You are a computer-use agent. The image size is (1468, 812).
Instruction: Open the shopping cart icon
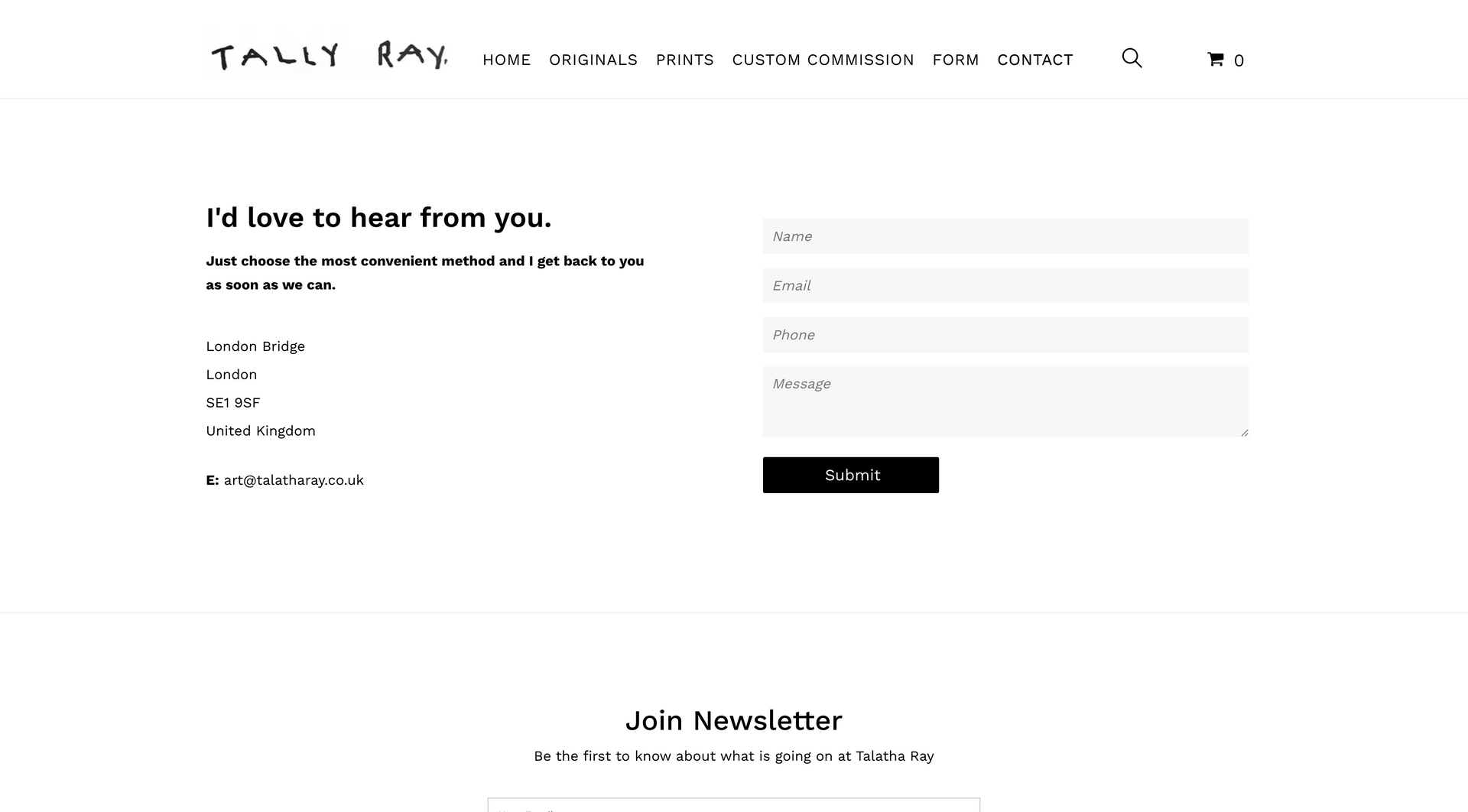[x=1215, y=59]
